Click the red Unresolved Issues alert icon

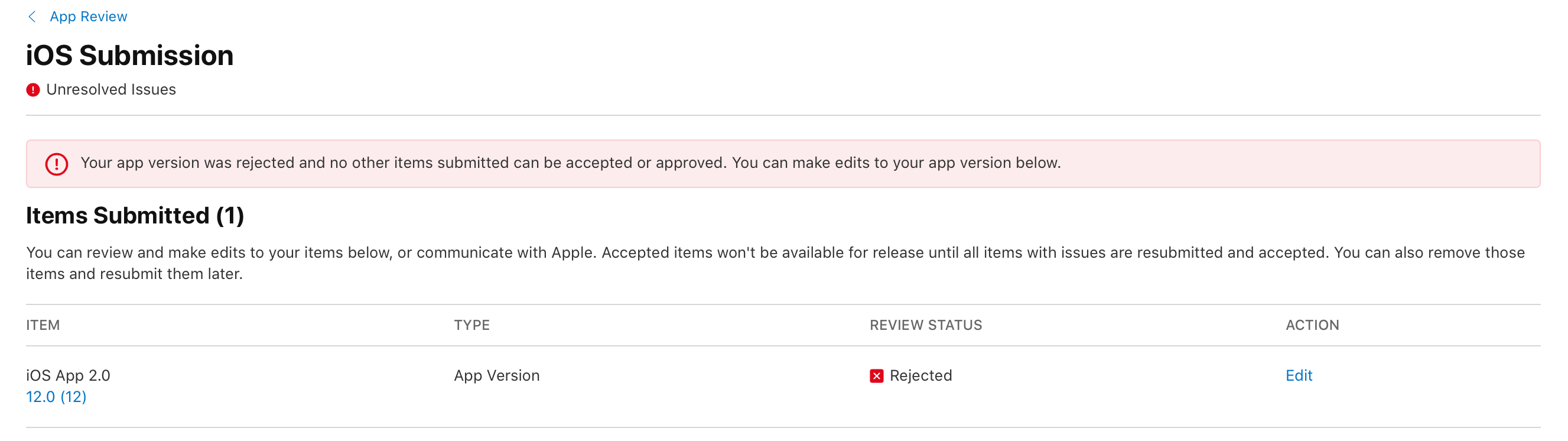[33, 90]
